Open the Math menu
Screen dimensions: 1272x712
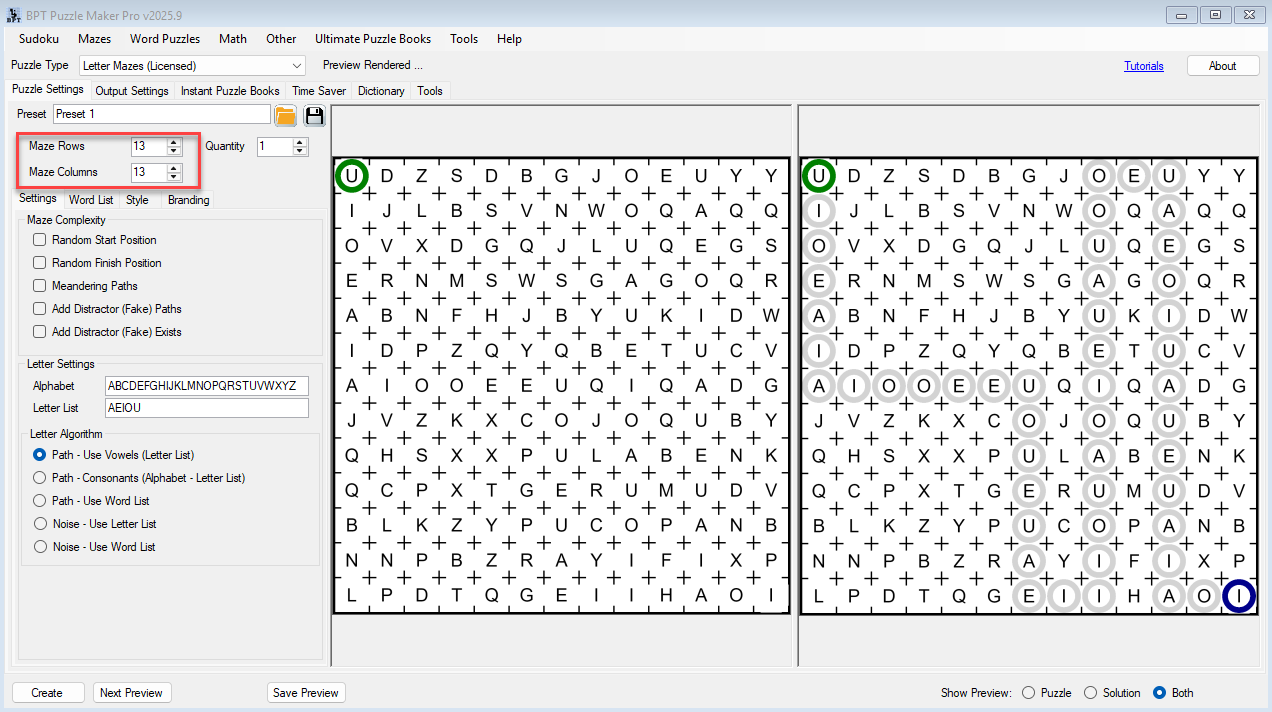point(233,39)
